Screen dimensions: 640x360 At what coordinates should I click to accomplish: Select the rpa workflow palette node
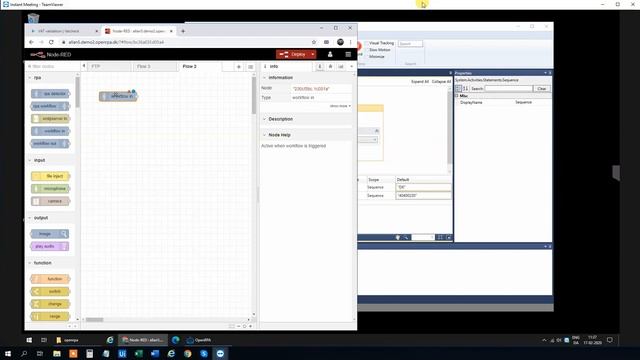tap(50, 106)
